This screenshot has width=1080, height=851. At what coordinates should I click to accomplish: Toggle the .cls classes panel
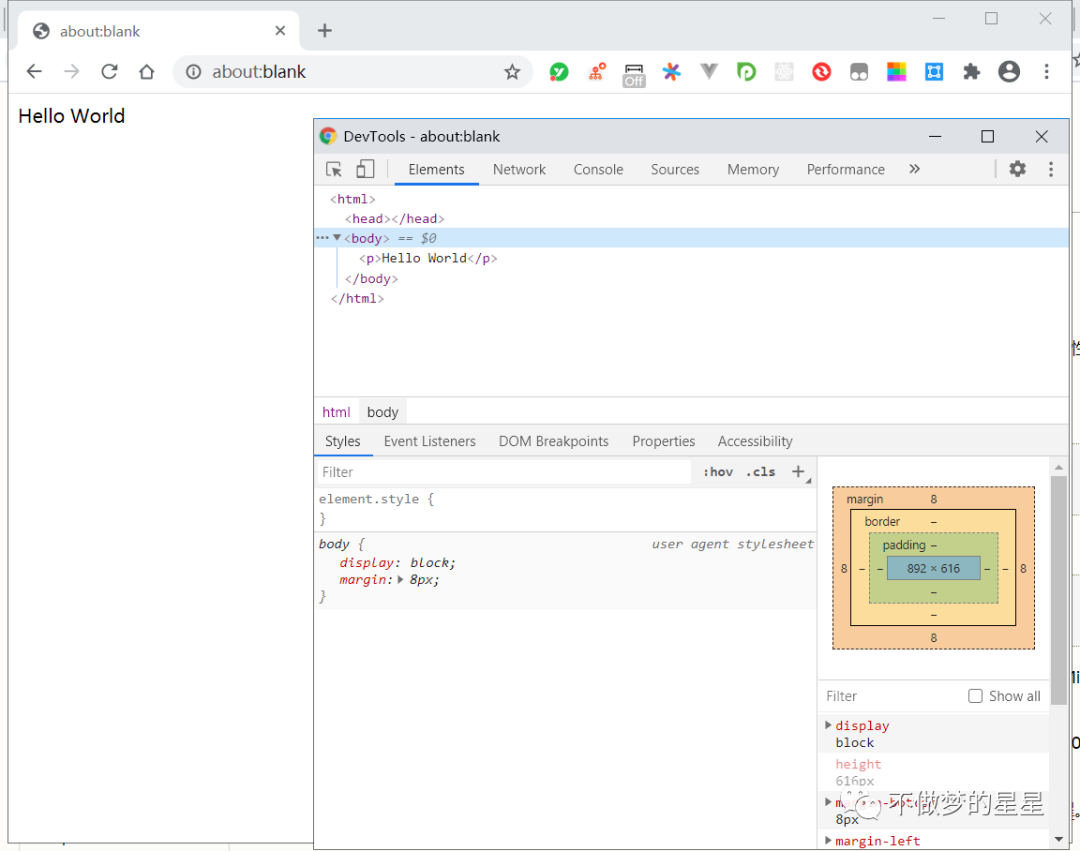(x=760, y=472)
